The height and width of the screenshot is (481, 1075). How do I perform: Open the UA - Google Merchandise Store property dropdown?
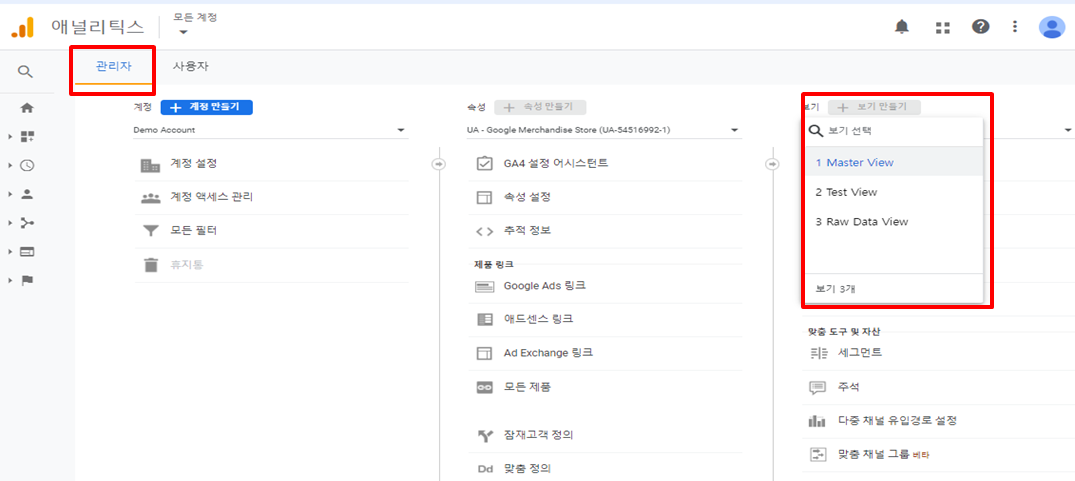[603, 130]
